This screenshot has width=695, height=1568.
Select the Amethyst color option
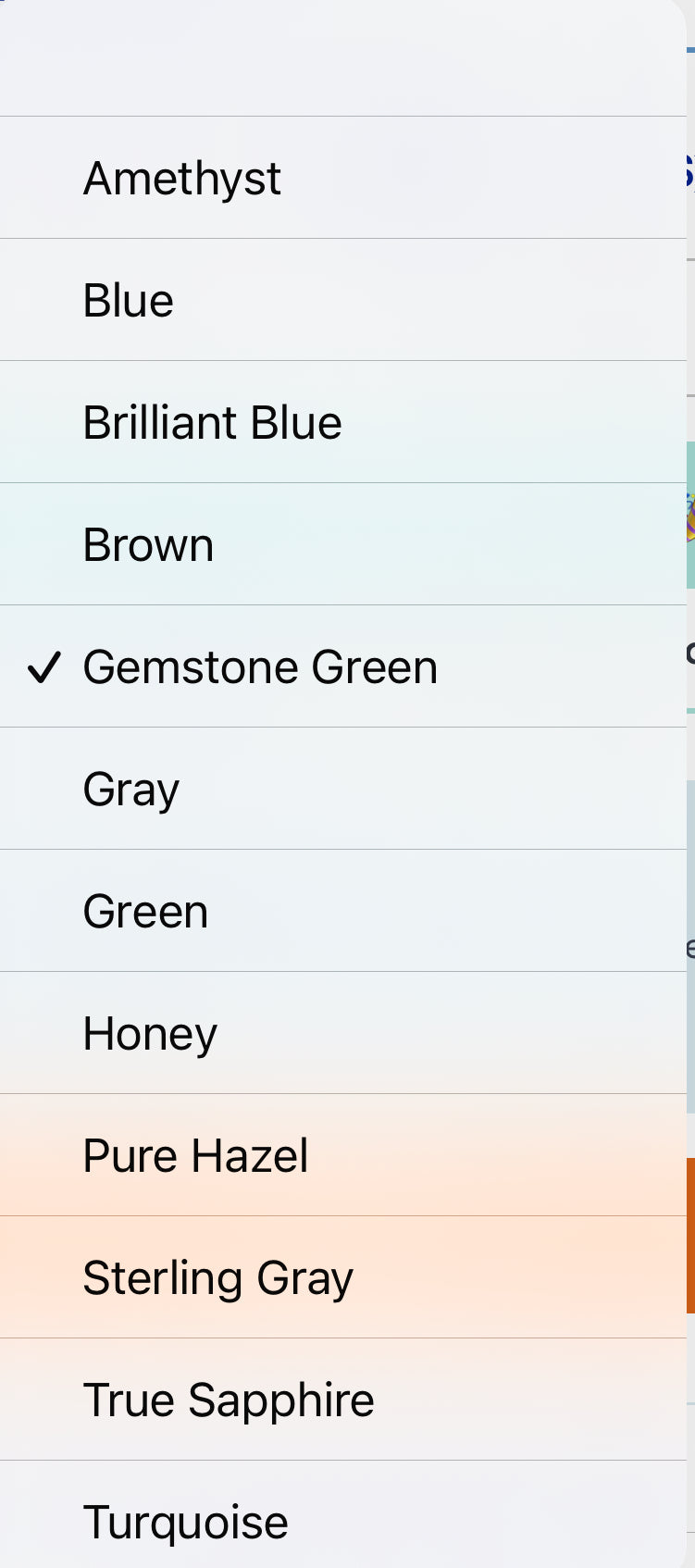pyautogui.click(x=182, y=178)
